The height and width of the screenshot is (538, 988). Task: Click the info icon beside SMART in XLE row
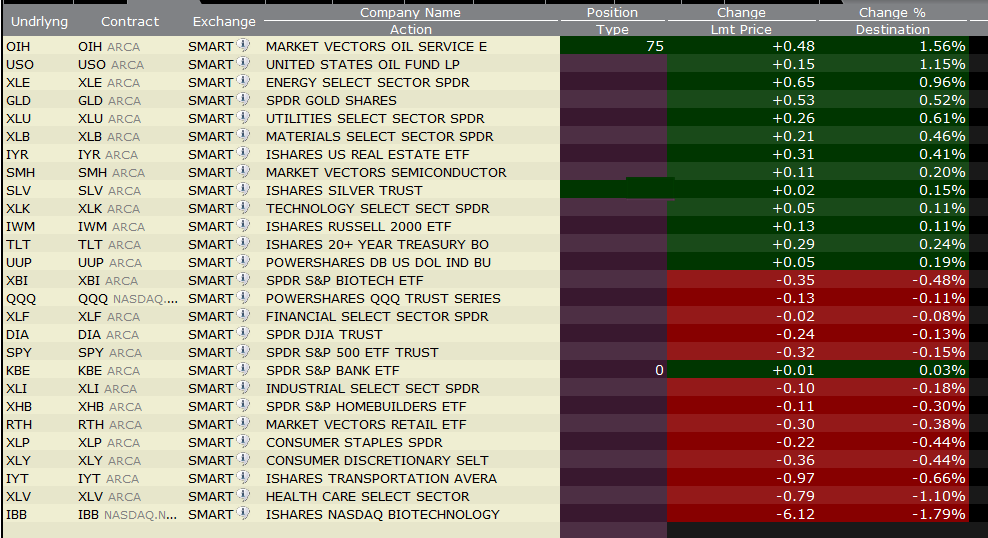pyautogui.click(x=243, y=81)
